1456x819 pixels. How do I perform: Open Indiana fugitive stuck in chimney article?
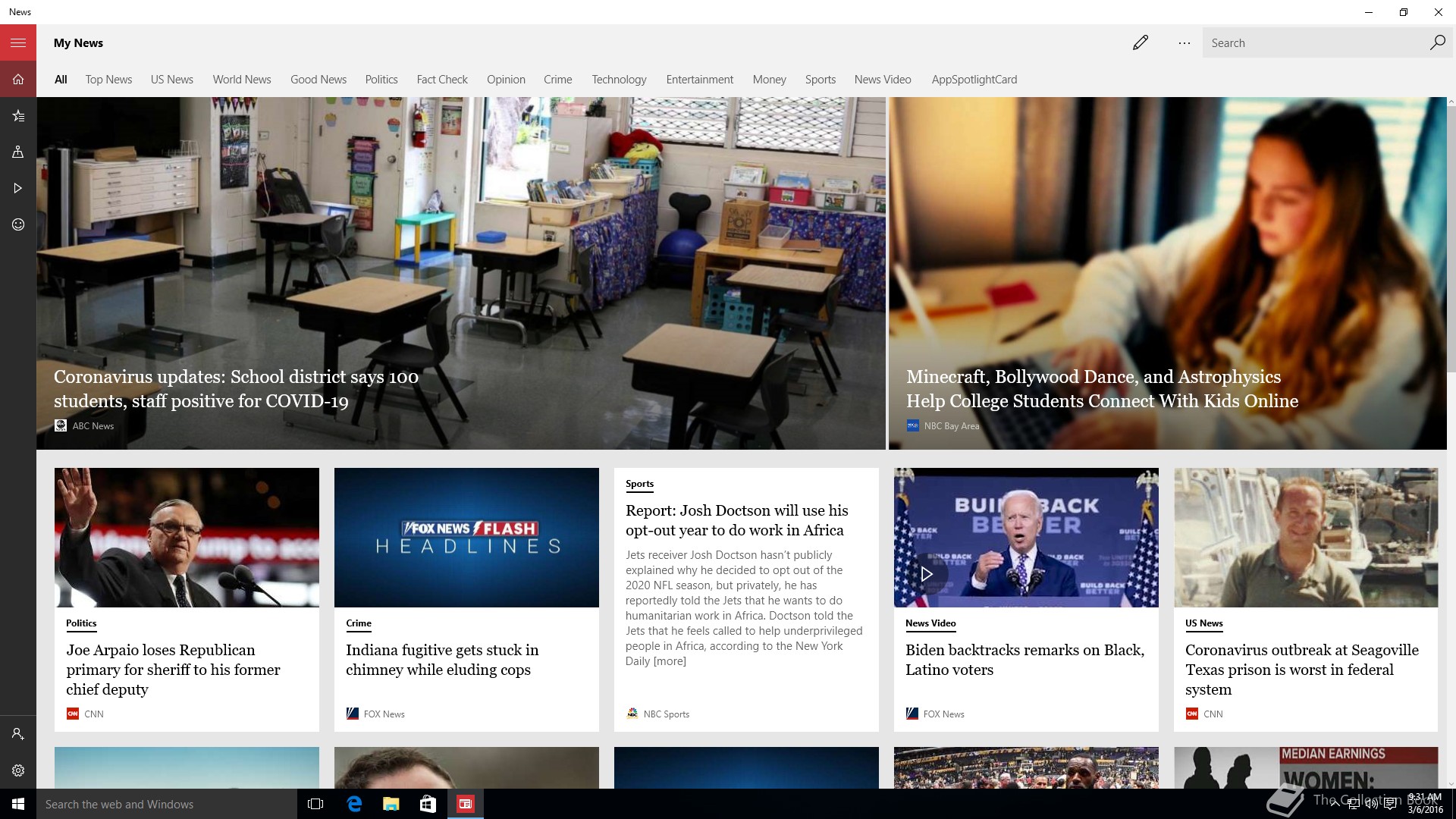(x=442, y=660)
